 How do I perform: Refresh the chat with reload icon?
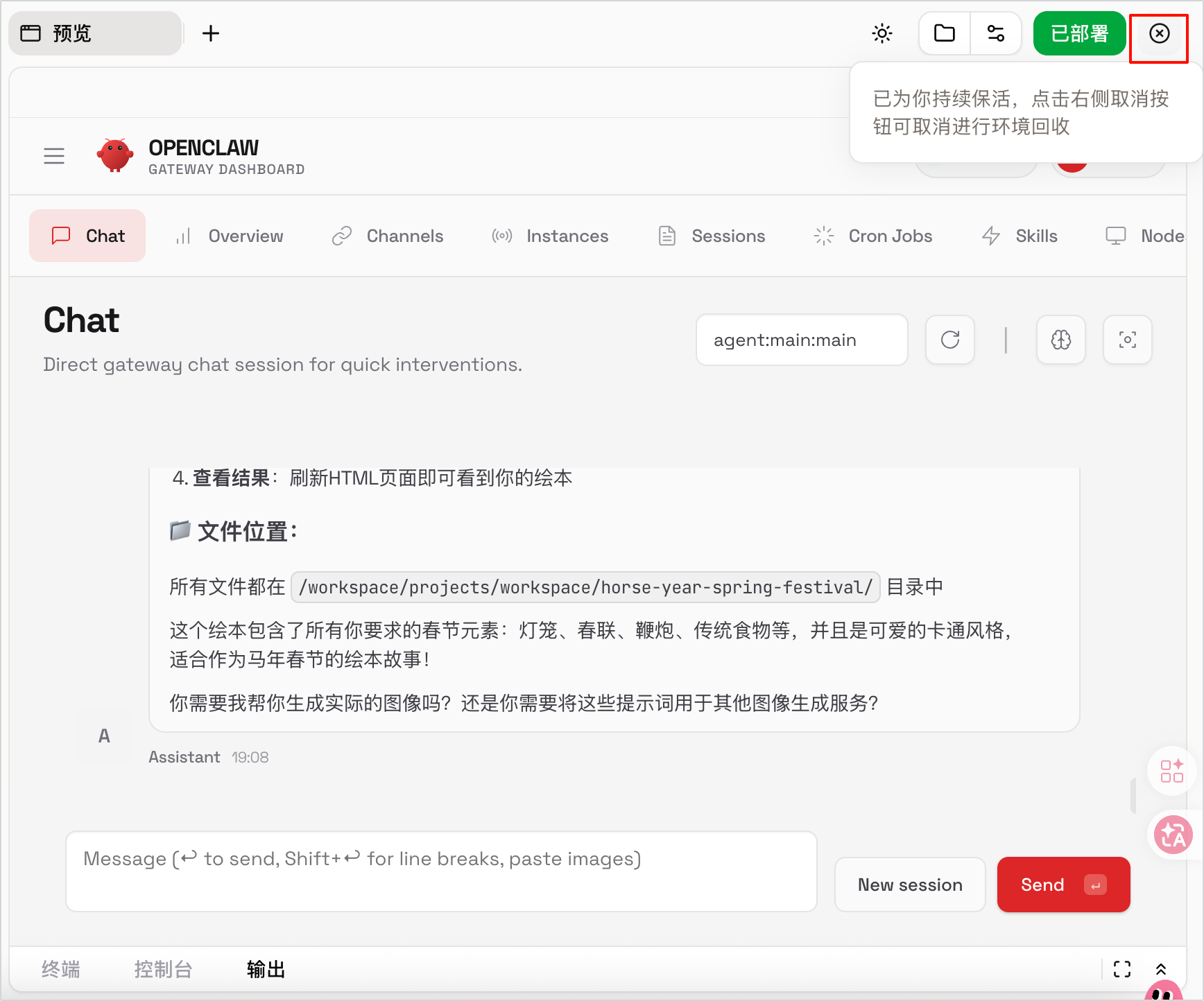(x=950, y=340)
